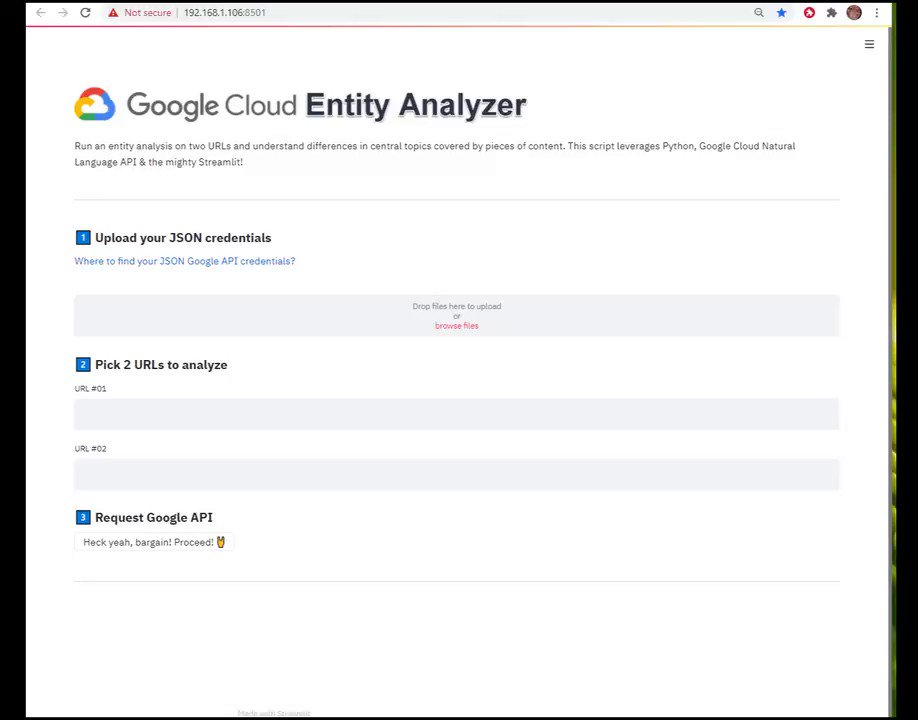This screenshot has width=918, height=720.
Task: Click the URL #02 input field
Action: (x=456, y=474)
